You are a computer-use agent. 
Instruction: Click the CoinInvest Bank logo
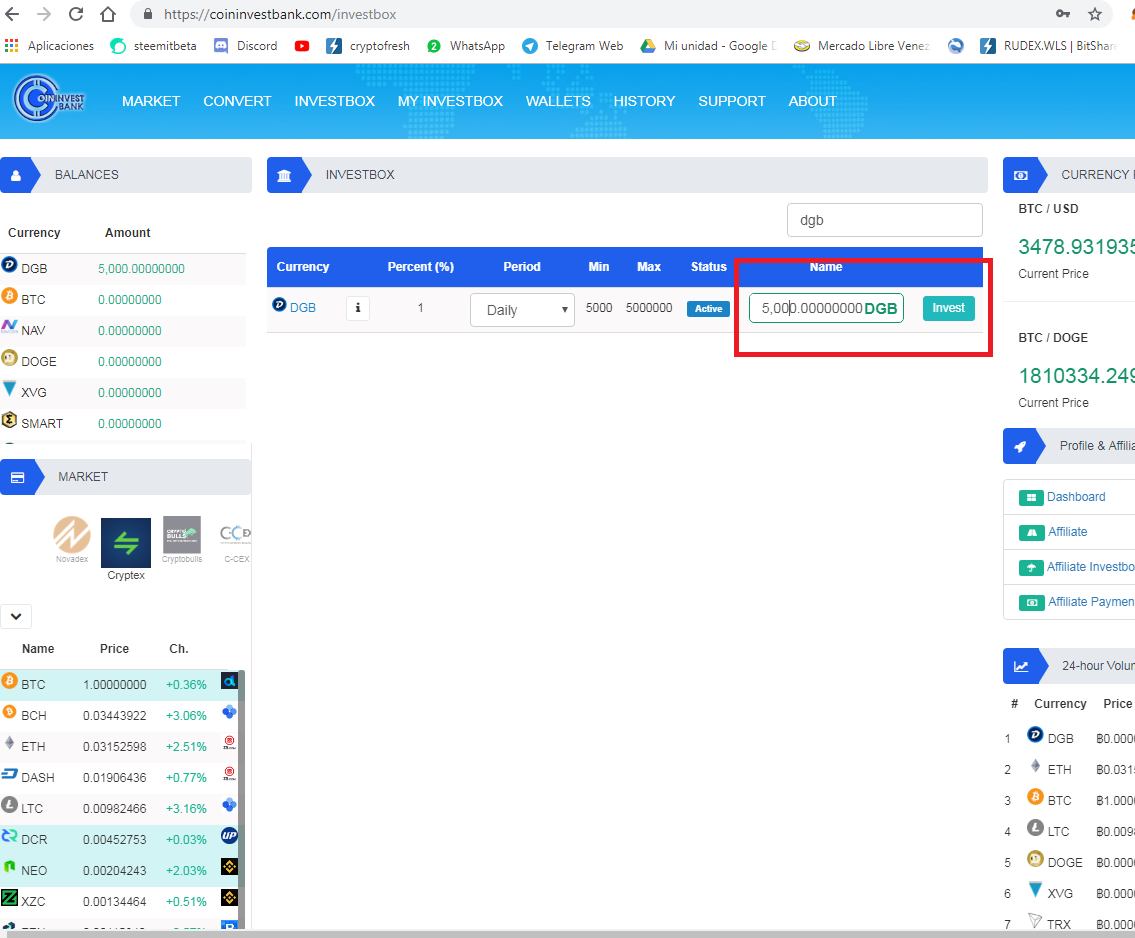point(50,99)
